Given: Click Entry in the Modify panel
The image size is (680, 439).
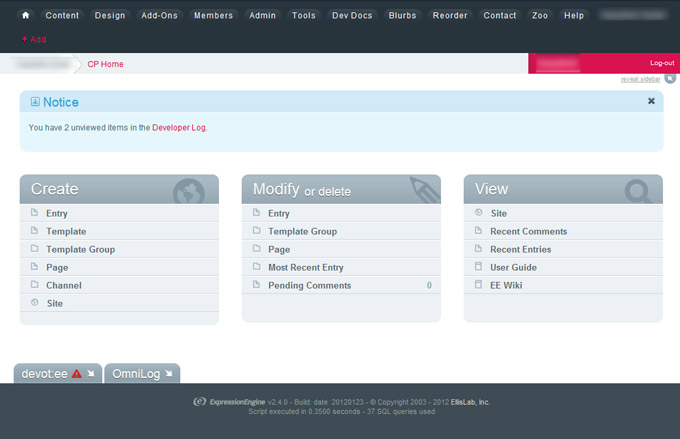Looking at the screenshot, I should [x=278, y=213].
